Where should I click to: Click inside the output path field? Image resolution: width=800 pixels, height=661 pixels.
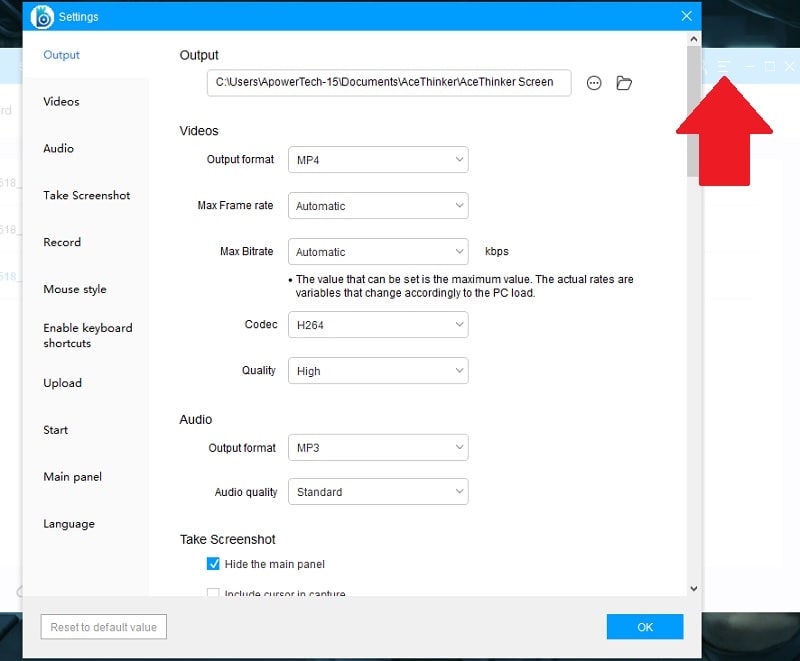pos(388,83)
